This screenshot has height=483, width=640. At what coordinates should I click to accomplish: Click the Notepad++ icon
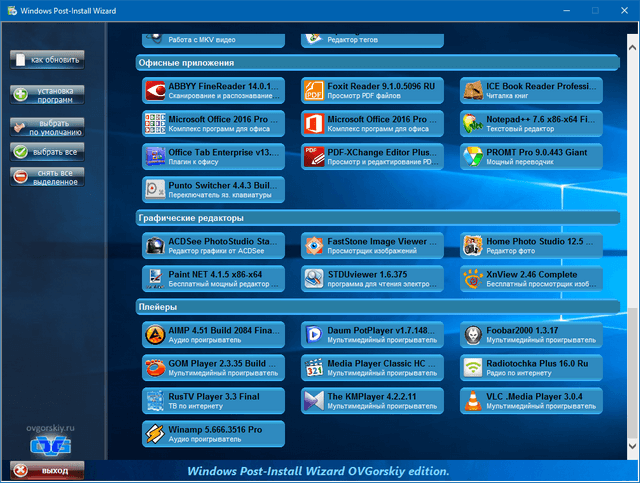click(472, 124)
